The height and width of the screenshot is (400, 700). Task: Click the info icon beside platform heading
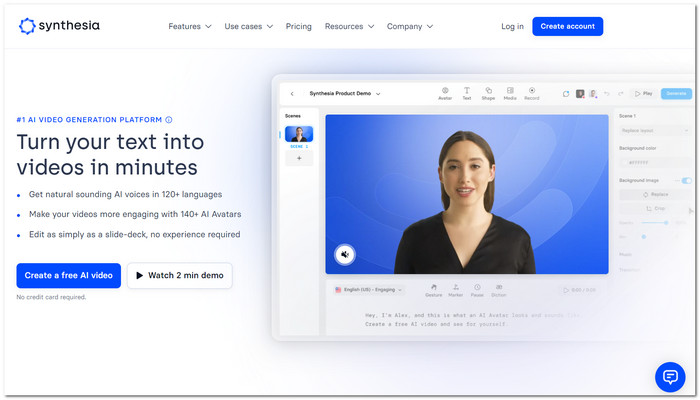[169, 120]
